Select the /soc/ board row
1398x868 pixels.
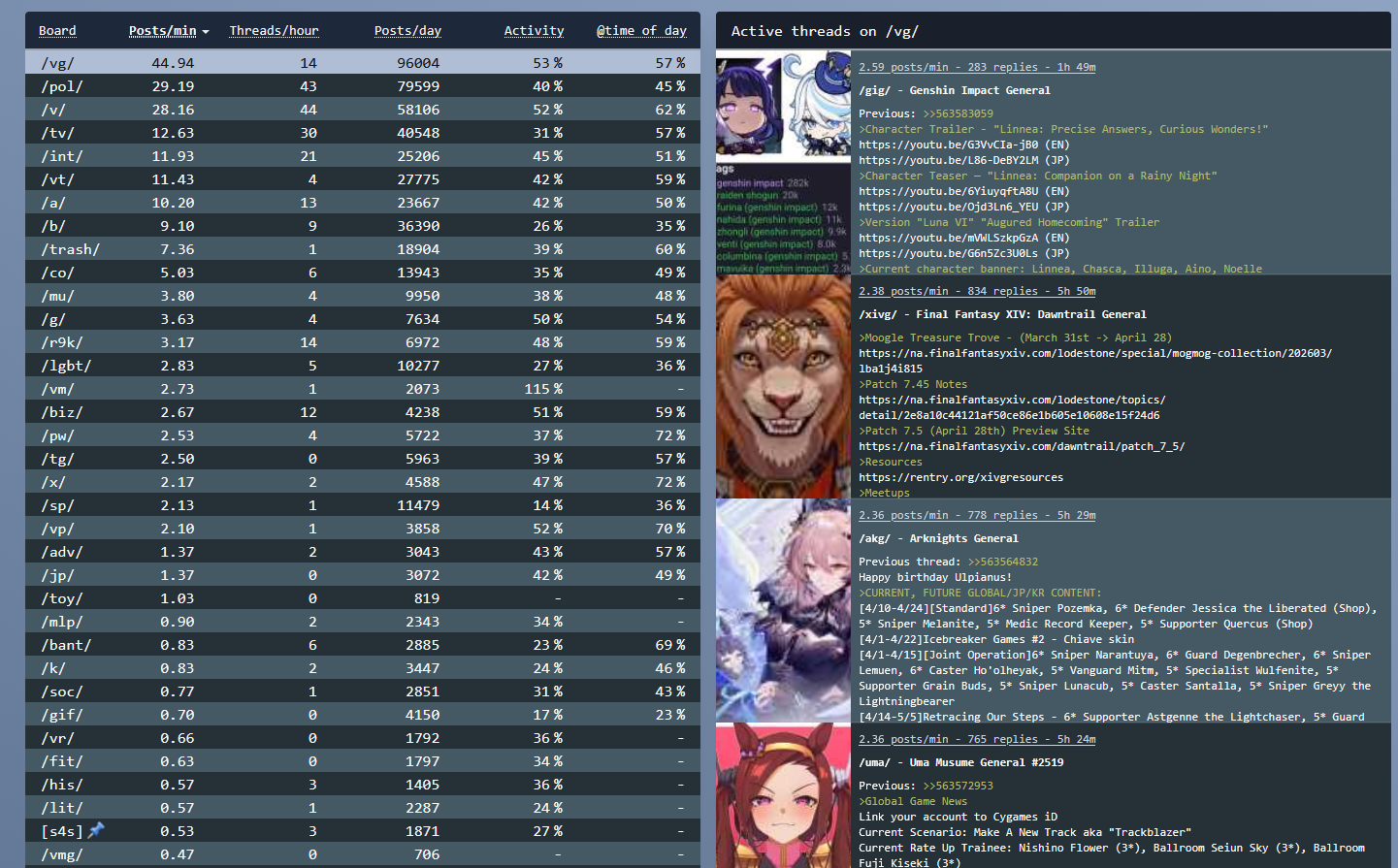[363, 691]
